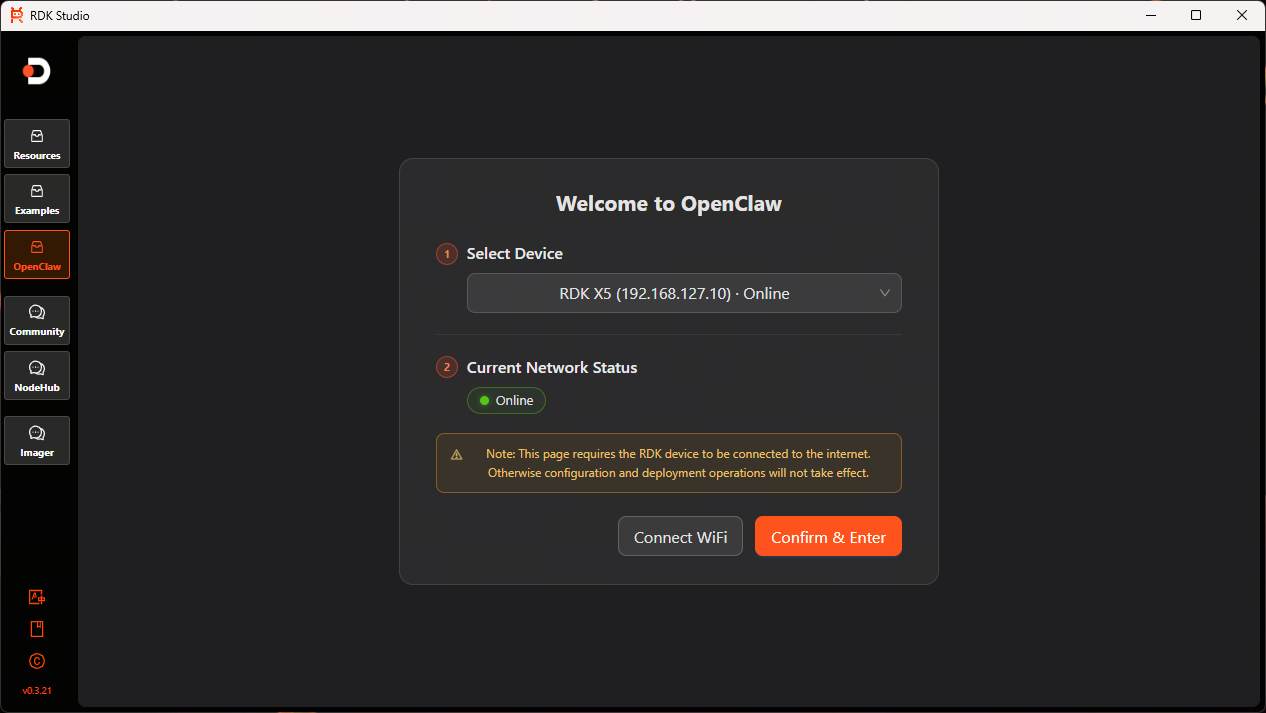
Task: Close the RDK Studio window
Action: [x=1242, y=15]
